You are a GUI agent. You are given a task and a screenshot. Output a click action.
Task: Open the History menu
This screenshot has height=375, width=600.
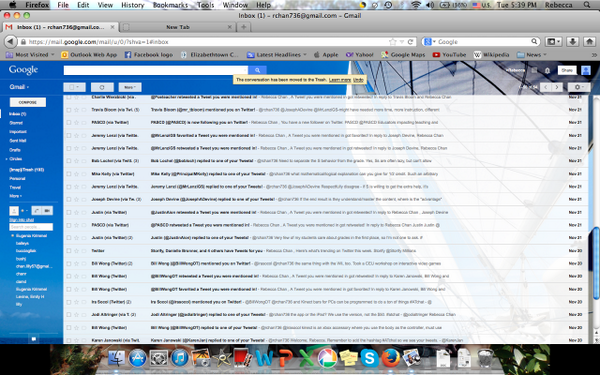tap(132, 5)
